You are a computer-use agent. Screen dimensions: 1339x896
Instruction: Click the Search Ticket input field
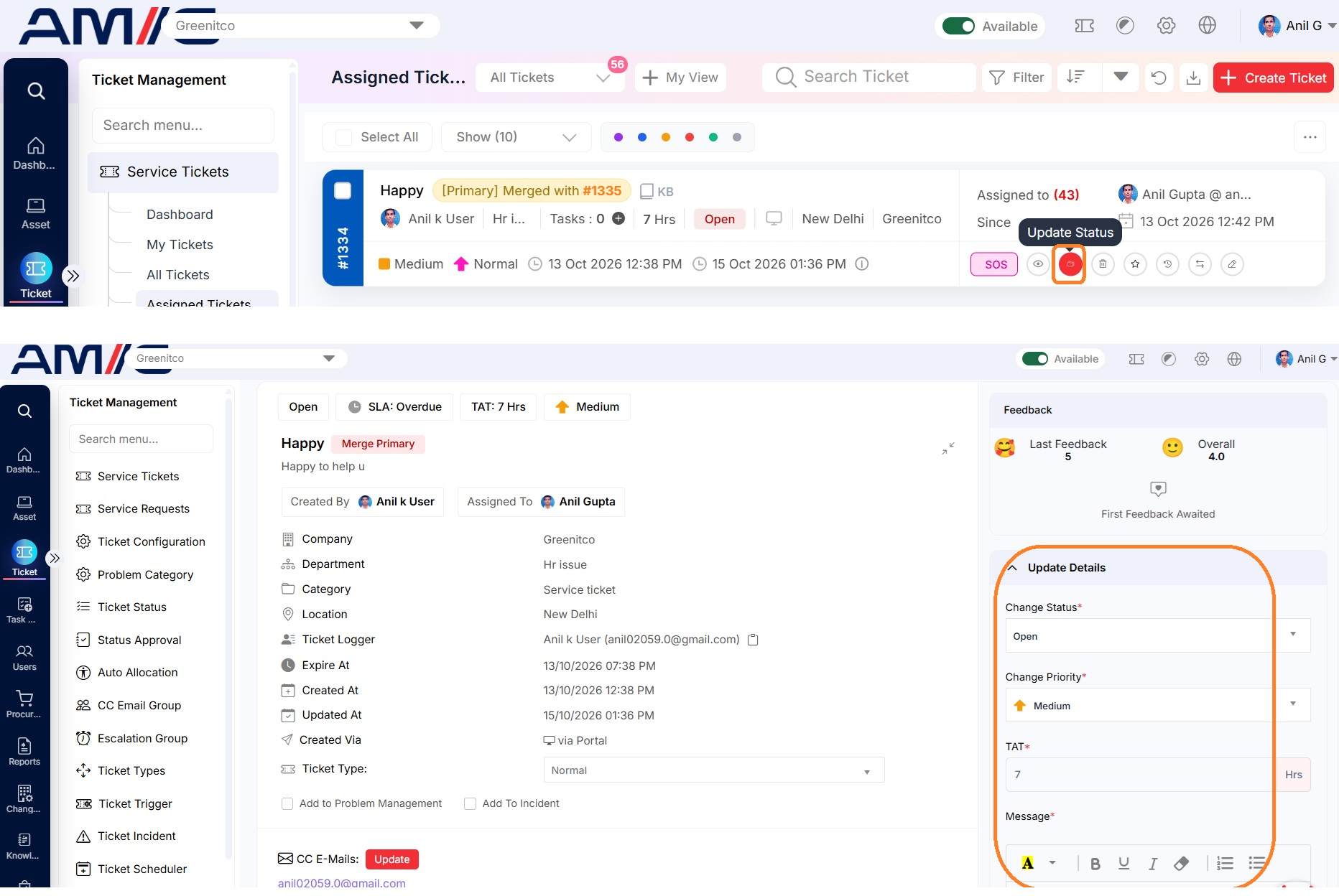pos(869,77)
